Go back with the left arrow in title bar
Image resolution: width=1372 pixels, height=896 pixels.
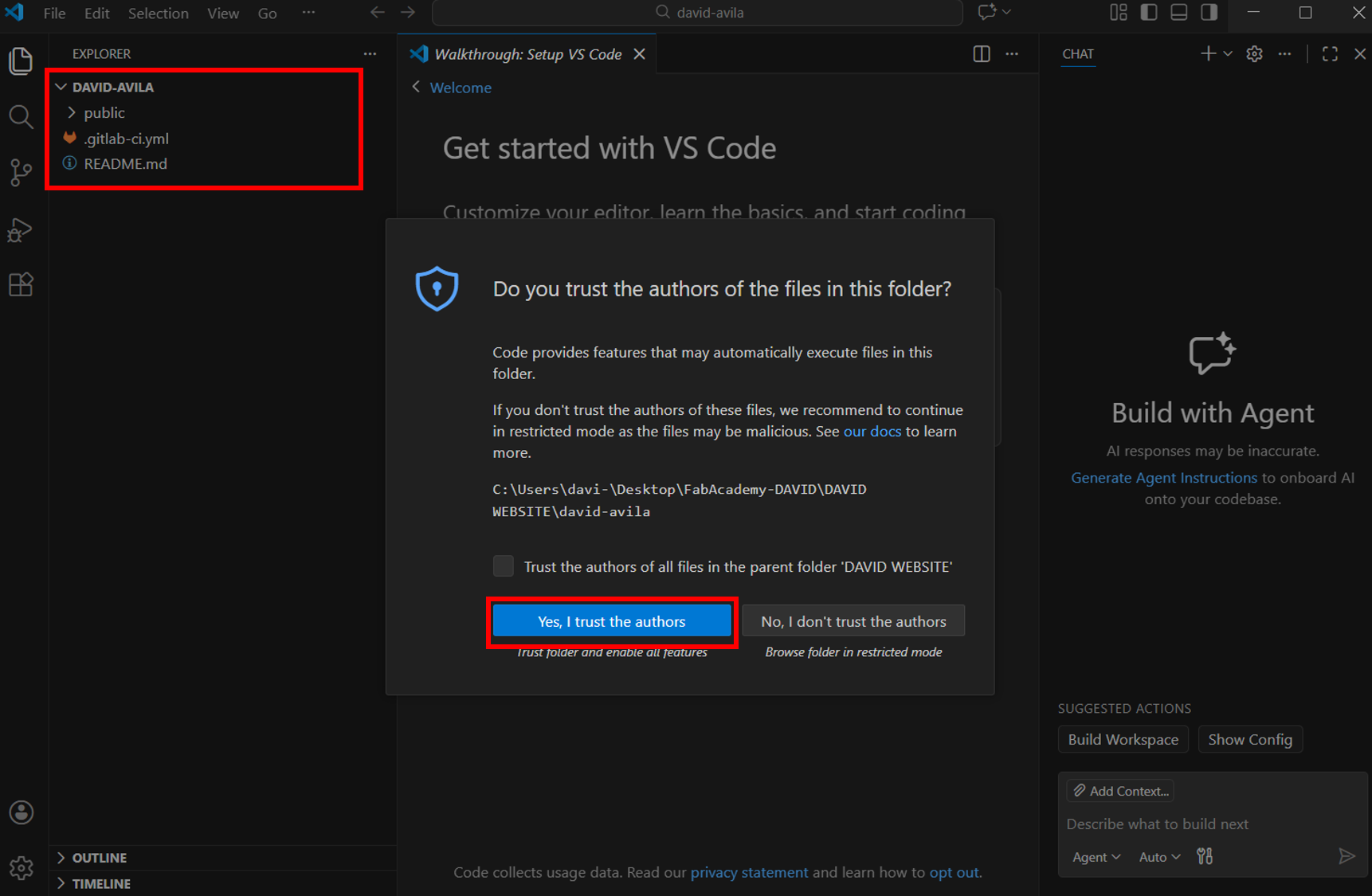[378, 13]
